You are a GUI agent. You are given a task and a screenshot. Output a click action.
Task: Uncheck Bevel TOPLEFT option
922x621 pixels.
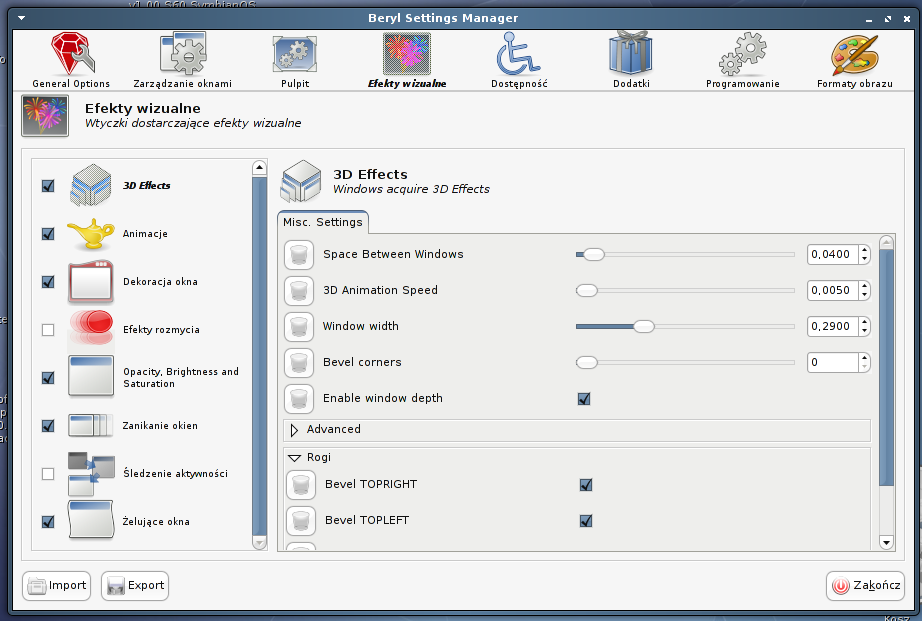(x=586, y=520)
